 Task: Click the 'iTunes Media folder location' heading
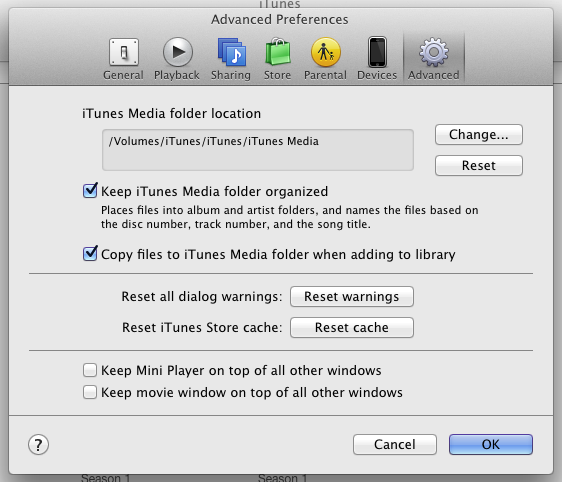coord(171,114)
